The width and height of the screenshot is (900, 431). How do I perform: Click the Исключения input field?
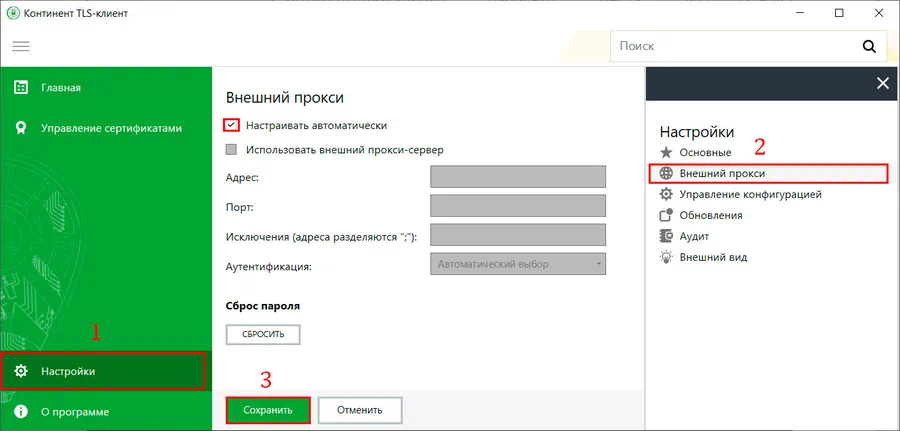coord(518,235)
